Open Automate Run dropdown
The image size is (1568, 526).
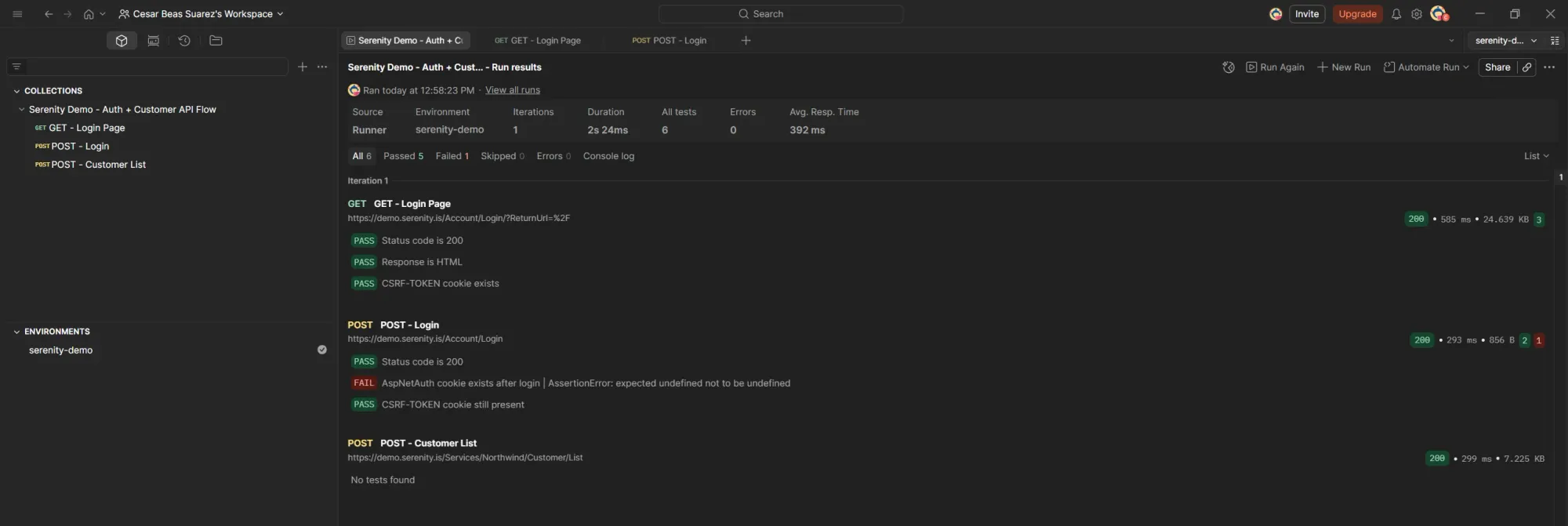click(x=1426, y=67)
